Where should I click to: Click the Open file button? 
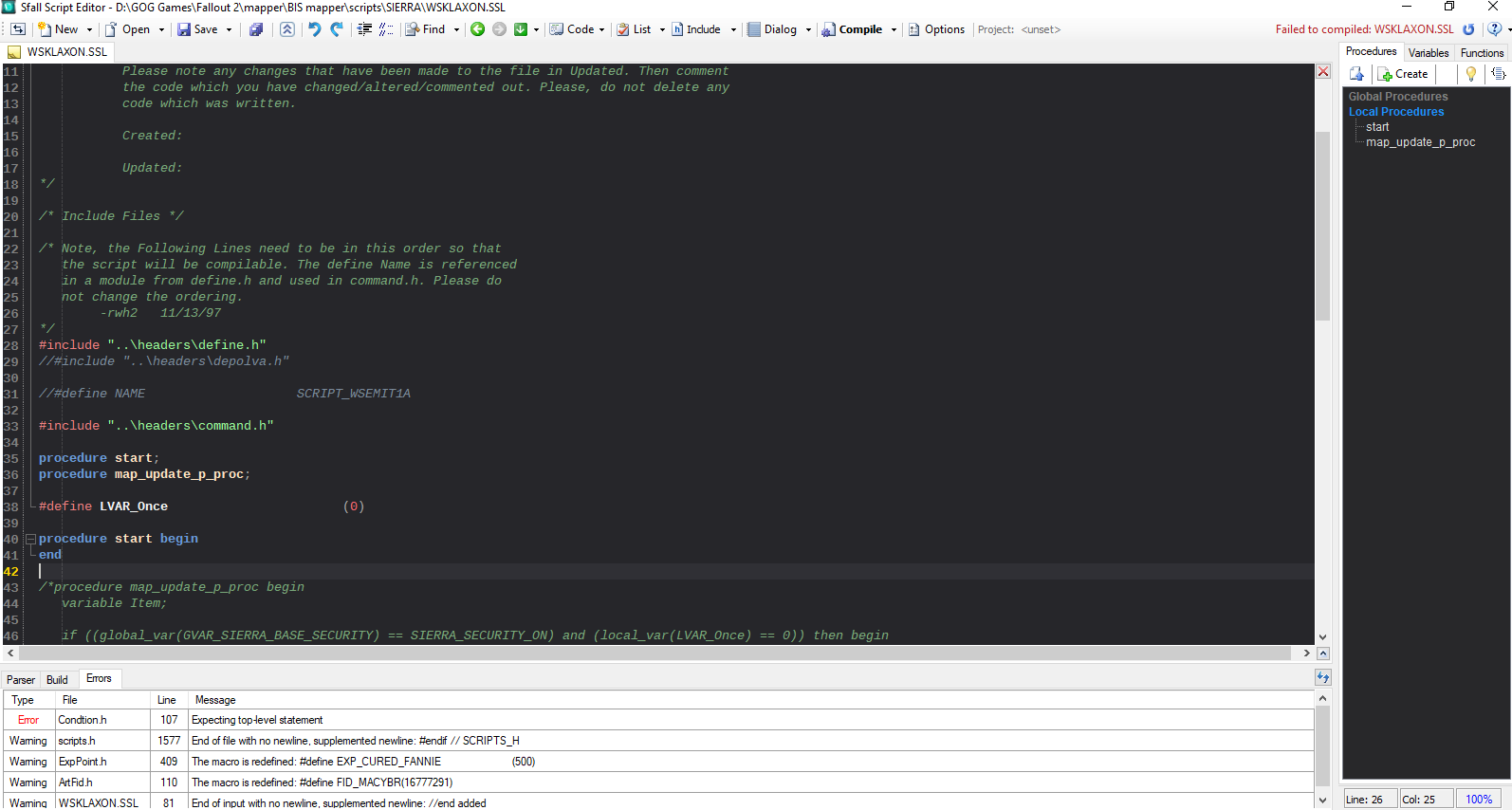127,29
